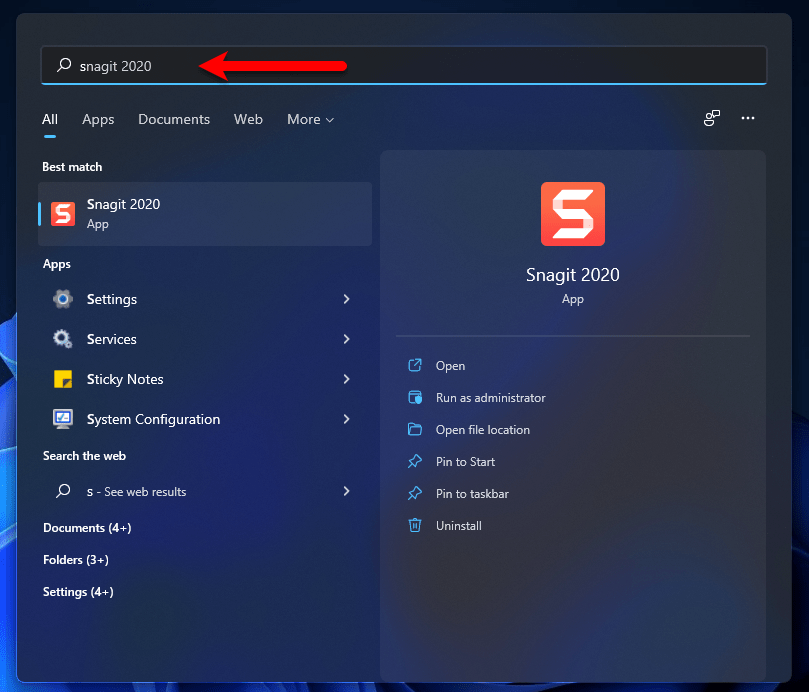Select the Settings app result
The image size is (809, 692).
pos(205,299)
